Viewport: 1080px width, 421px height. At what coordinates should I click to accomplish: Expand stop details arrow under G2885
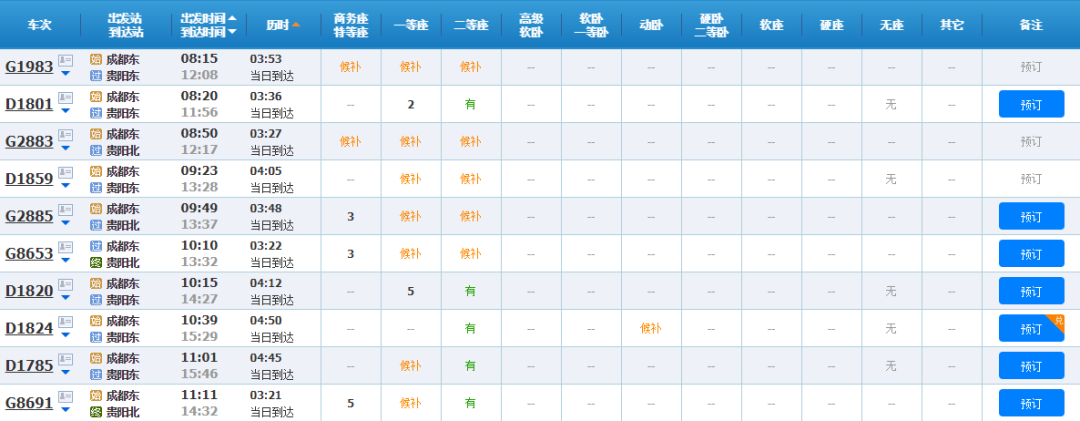point(65,222)
